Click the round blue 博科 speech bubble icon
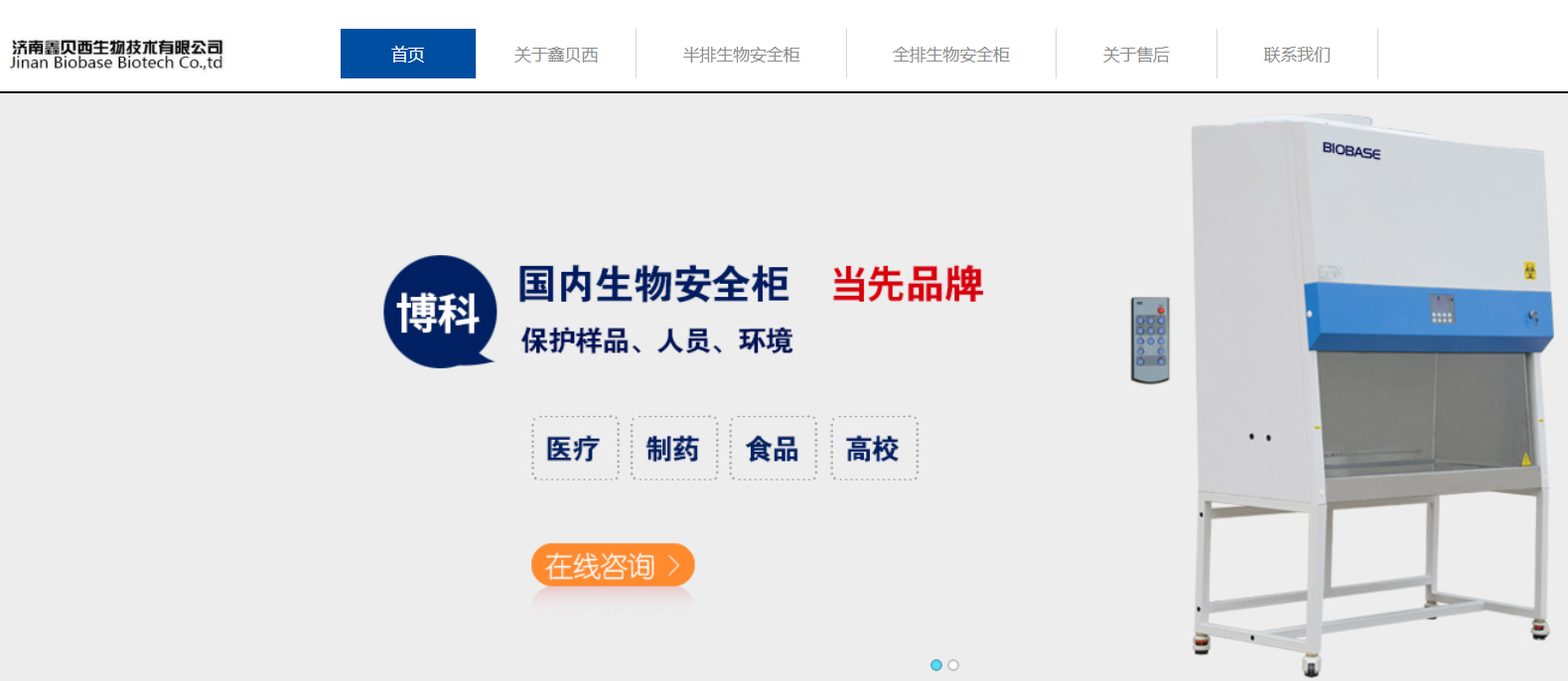 click(440, 312)
